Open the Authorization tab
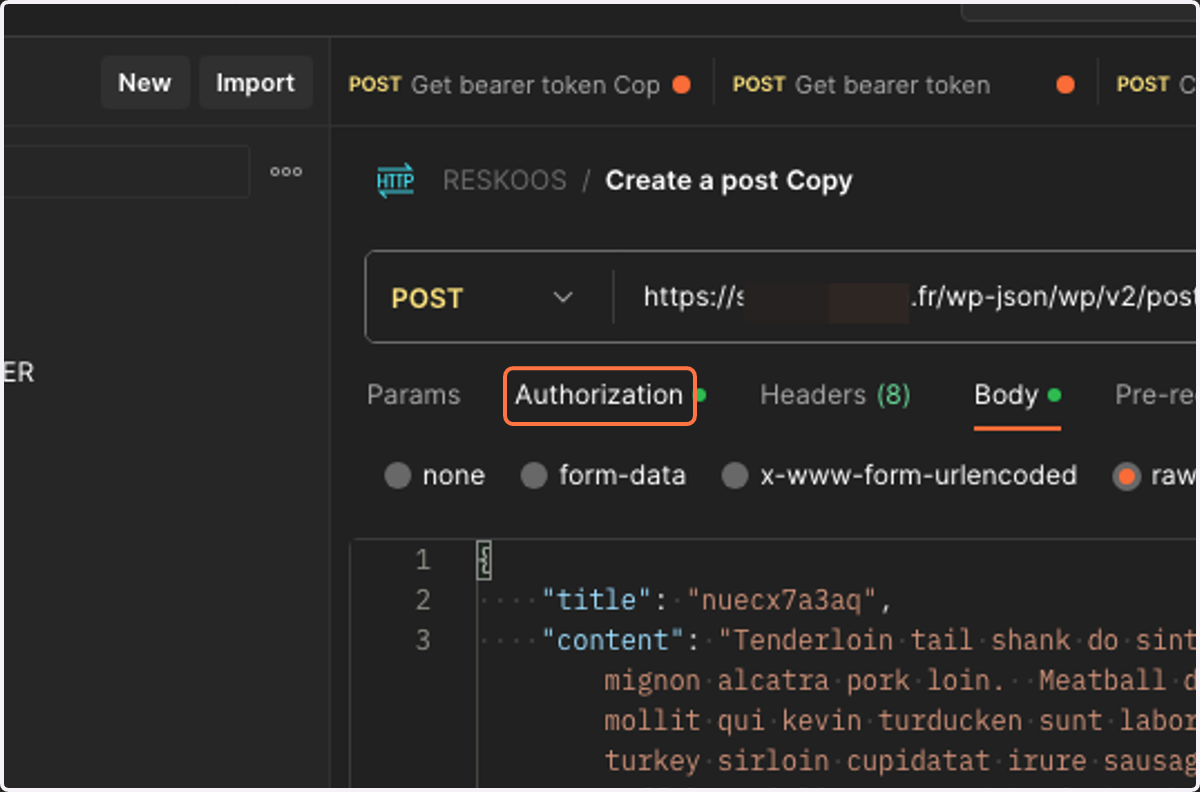 tap(599, 395)
